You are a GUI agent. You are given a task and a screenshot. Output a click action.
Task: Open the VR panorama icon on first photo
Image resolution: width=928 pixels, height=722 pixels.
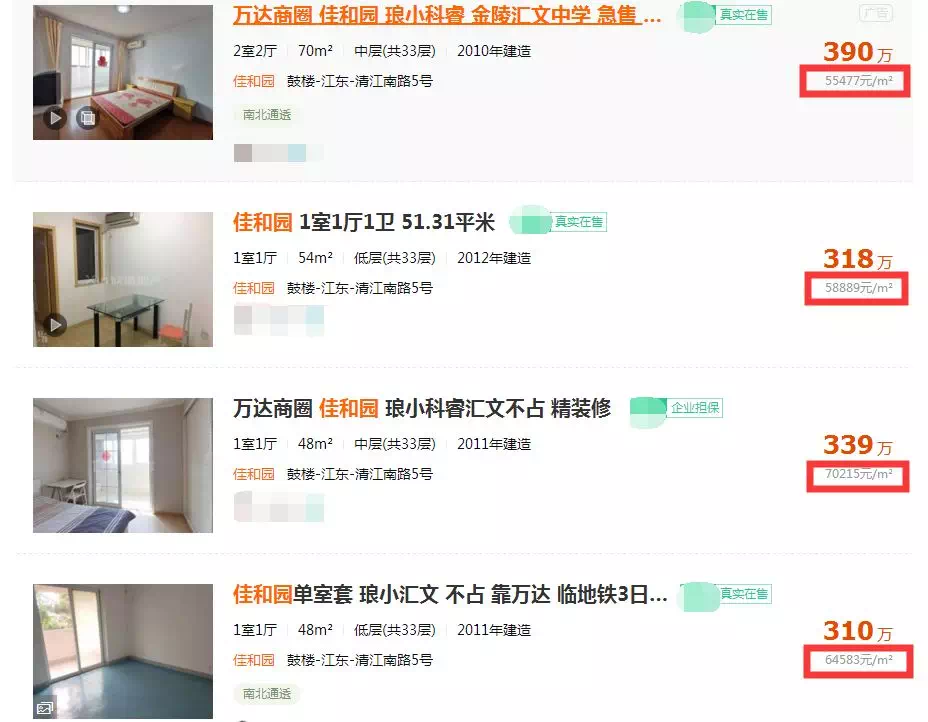[87, 118]
